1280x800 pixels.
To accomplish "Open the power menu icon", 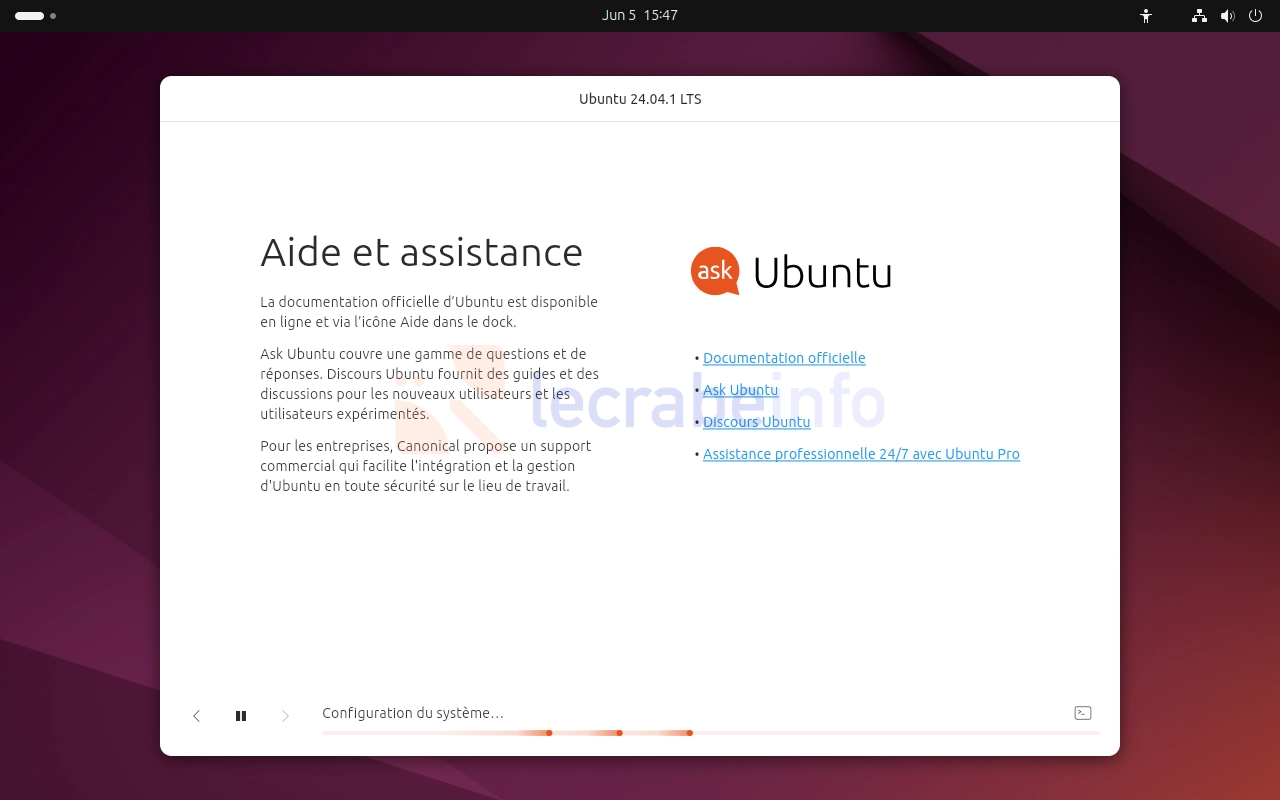I will (1256, 16).
